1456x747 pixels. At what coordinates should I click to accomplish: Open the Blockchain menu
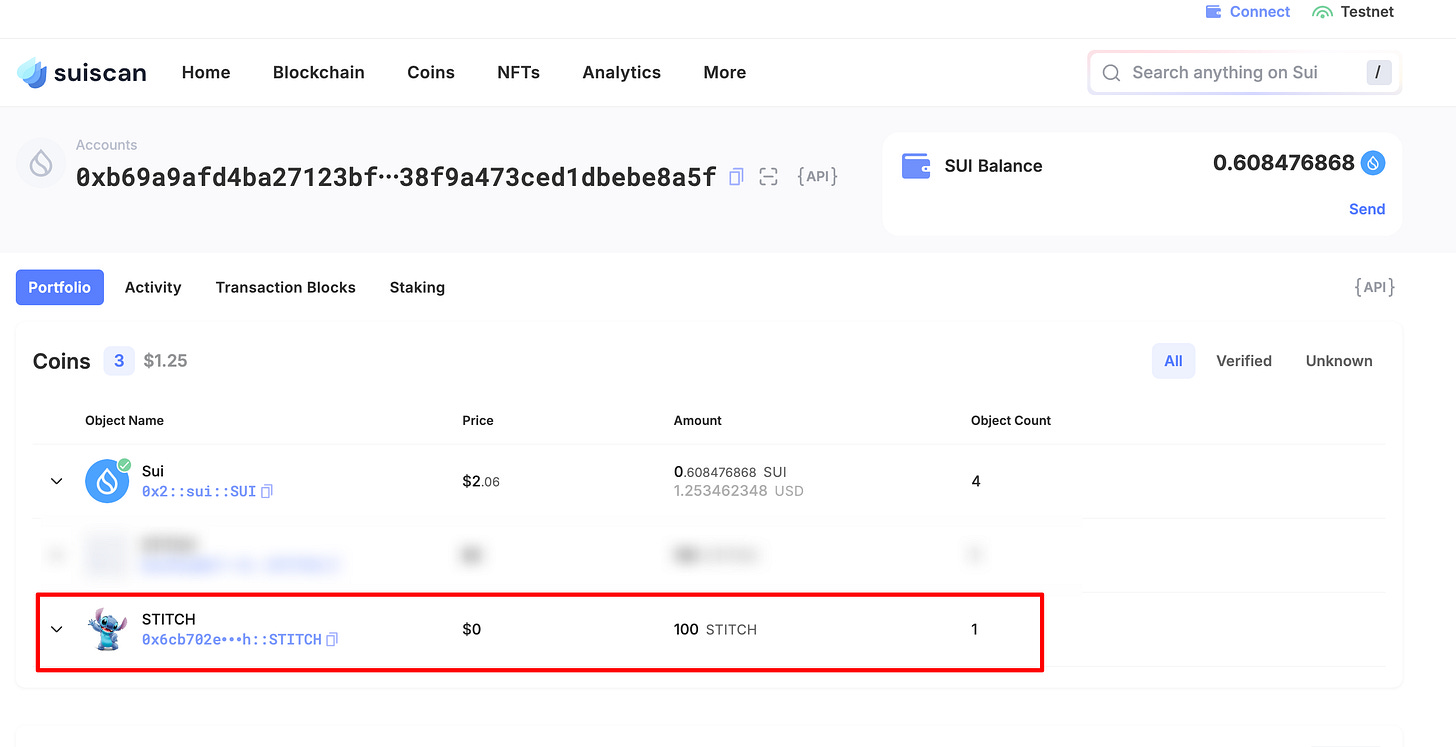319,72
